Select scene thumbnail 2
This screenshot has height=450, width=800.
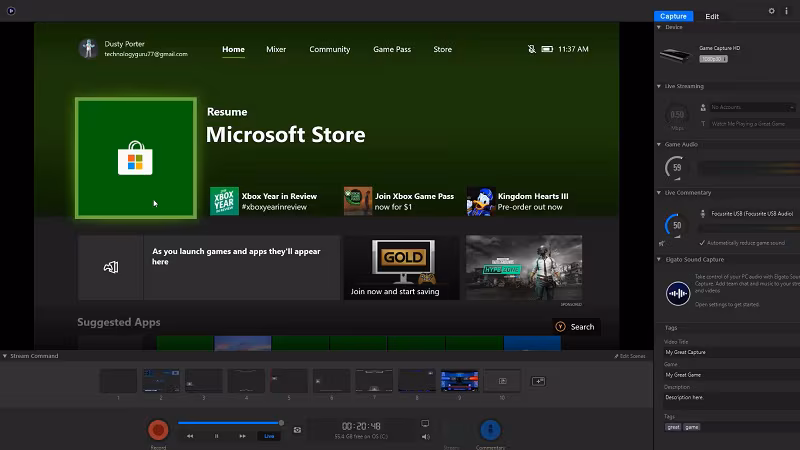coord(161,381)
